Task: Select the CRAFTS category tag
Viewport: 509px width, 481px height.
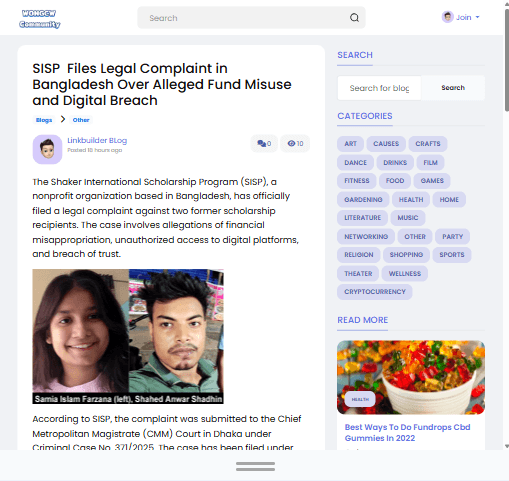Action: (428, 144)
